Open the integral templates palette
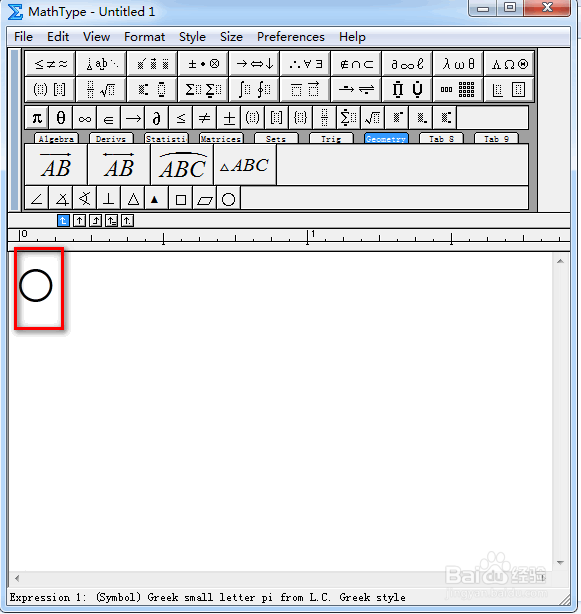The width and height of the screenshot is (581, 614). point(254,89)
